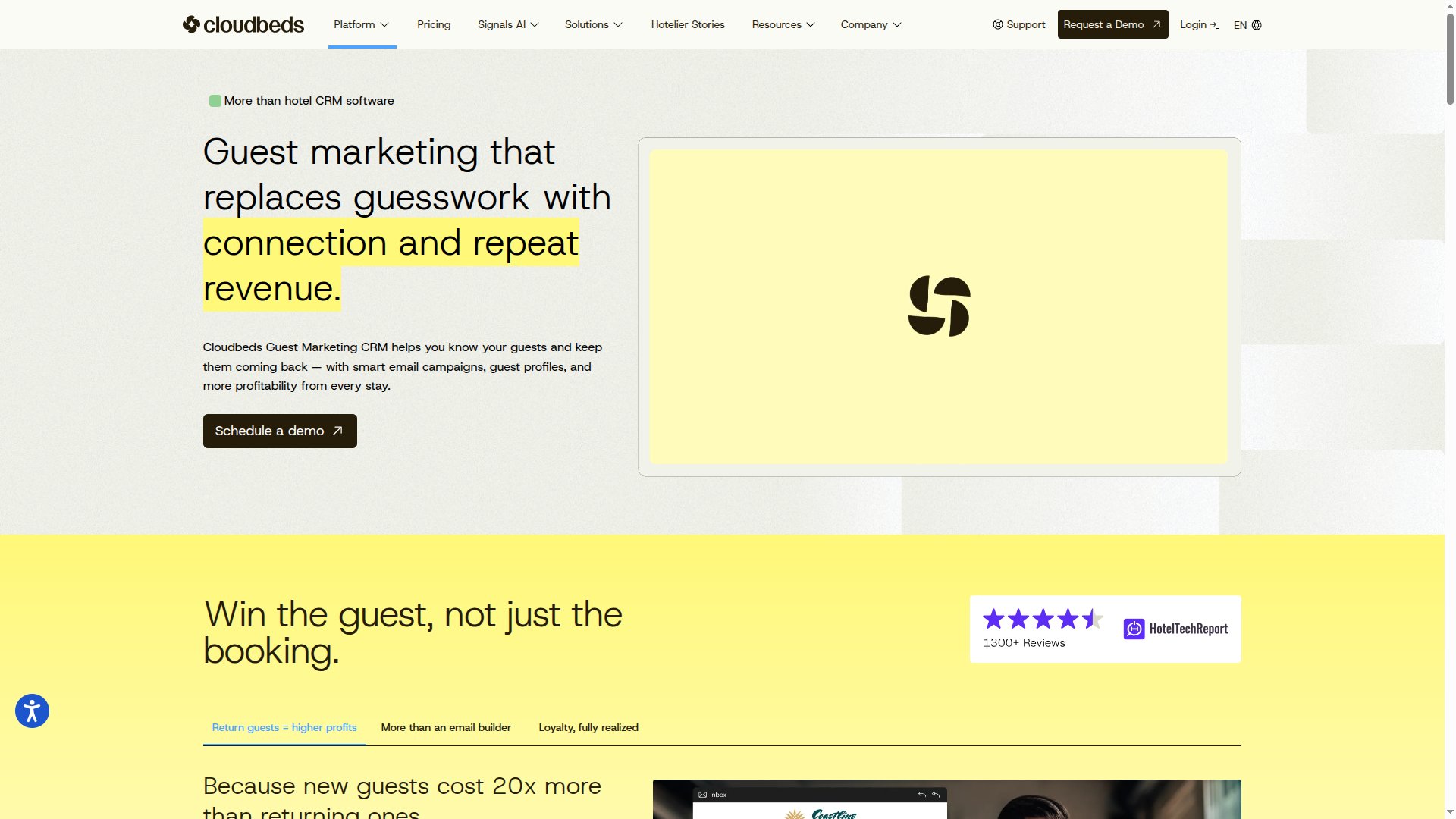Open the globe language icon next to EN
The image size is (1456, 819).
pyautogui.click(x=1257, y=25)
